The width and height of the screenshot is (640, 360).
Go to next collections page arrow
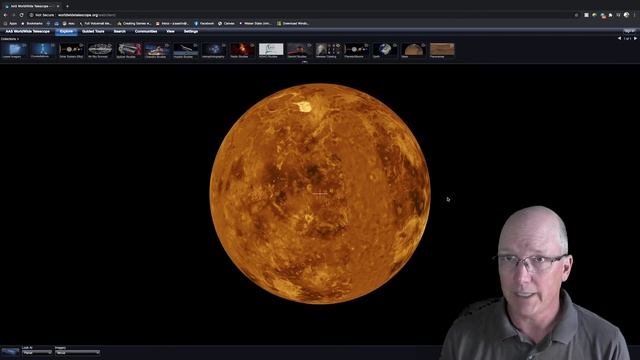635,38
